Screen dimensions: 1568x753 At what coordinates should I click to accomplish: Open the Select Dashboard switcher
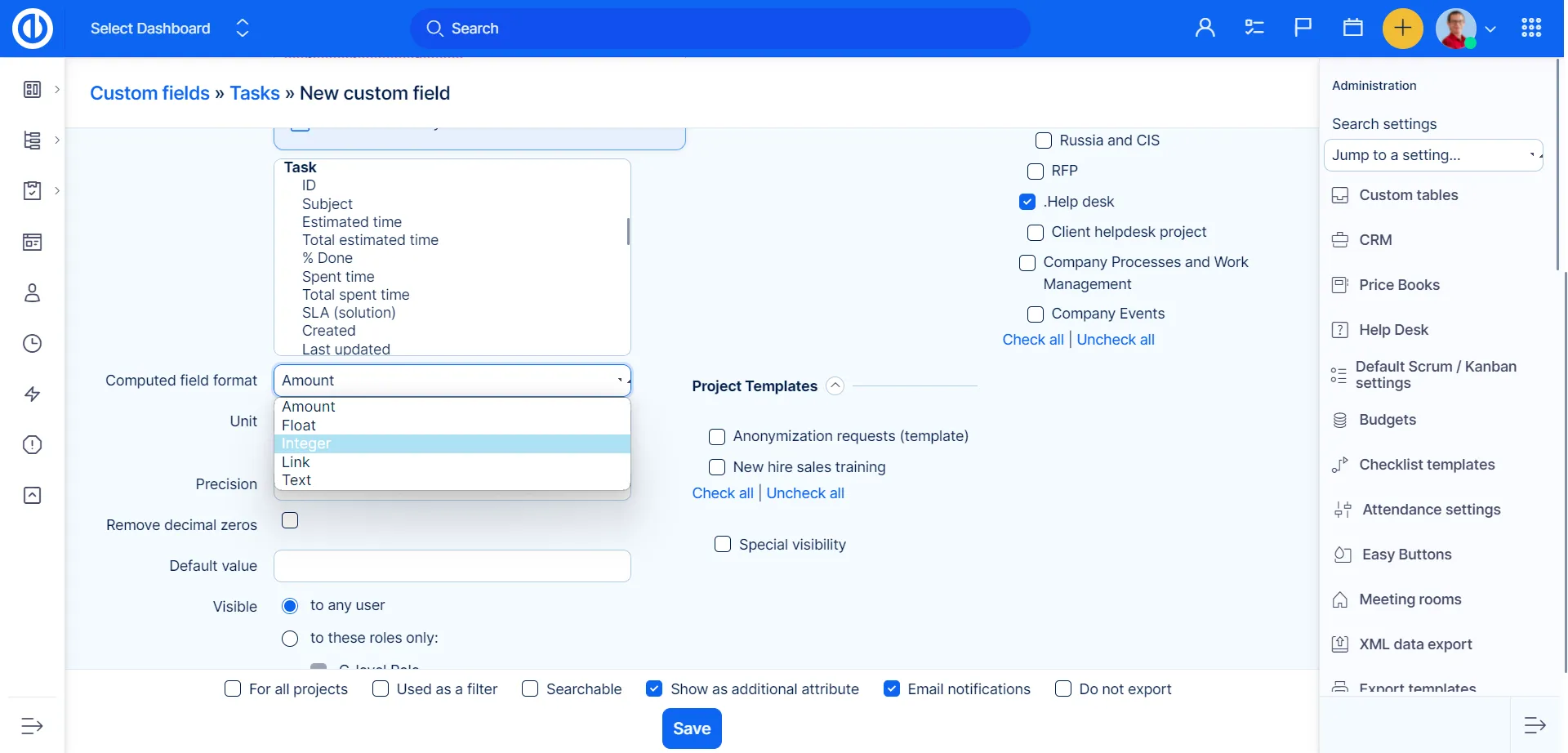click(169, 29)
